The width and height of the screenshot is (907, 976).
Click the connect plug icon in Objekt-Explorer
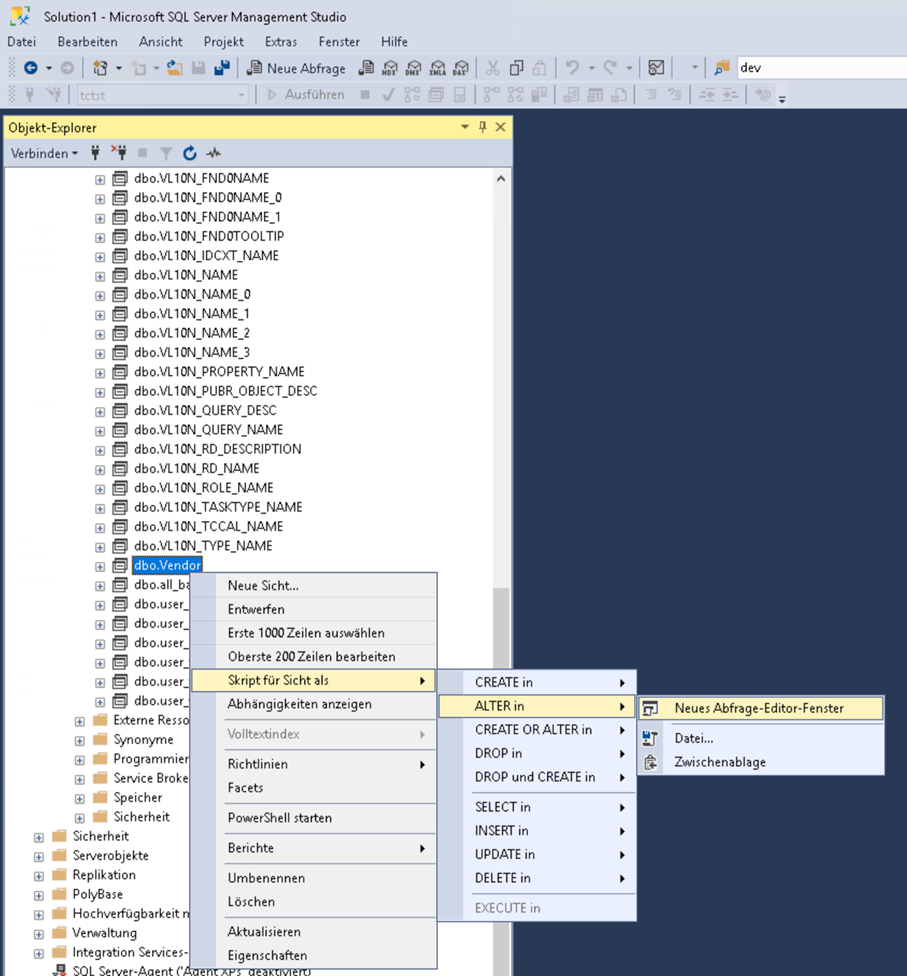[x=96, y=153]
